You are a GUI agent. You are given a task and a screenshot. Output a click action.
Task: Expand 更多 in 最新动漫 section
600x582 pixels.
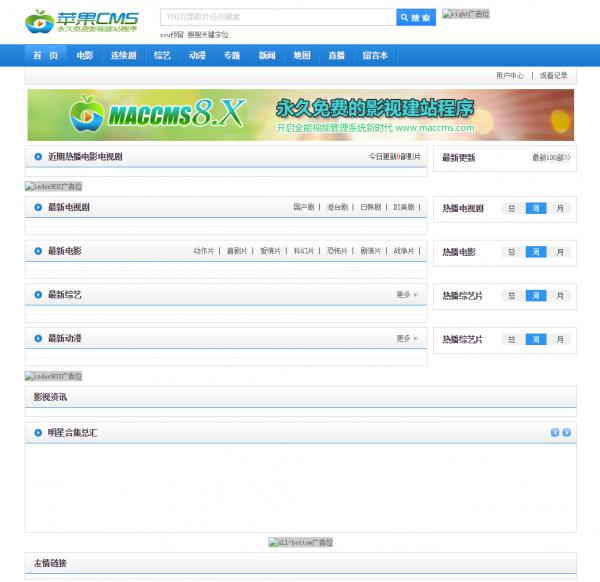406,339
